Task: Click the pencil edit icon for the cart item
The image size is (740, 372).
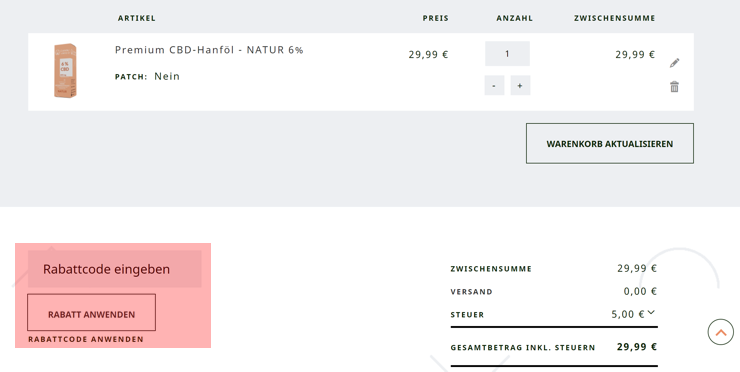Action: coord(674,63)
